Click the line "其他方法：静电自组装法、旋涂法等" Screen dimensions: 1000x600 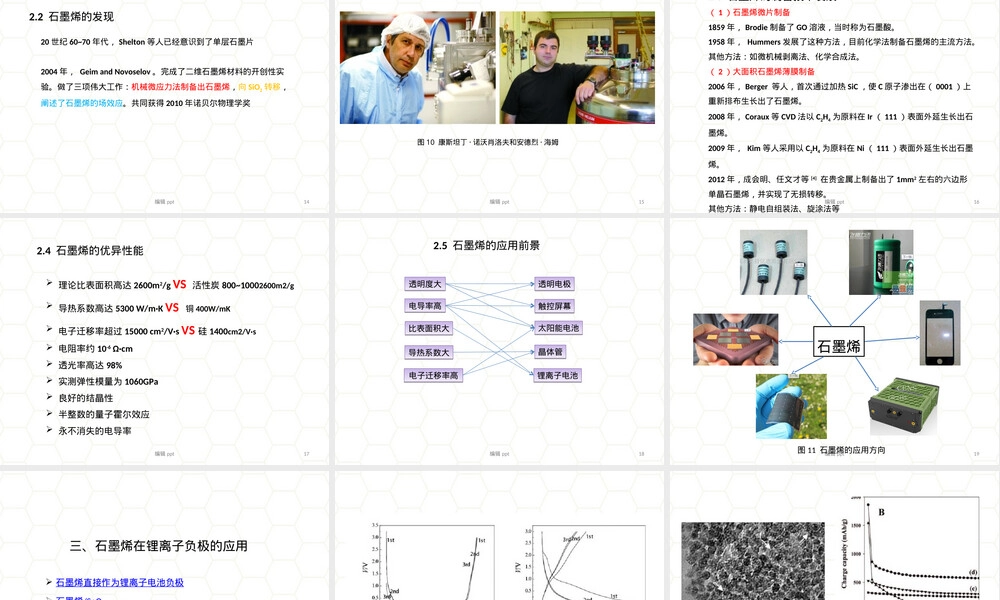(x=774, y=209)
